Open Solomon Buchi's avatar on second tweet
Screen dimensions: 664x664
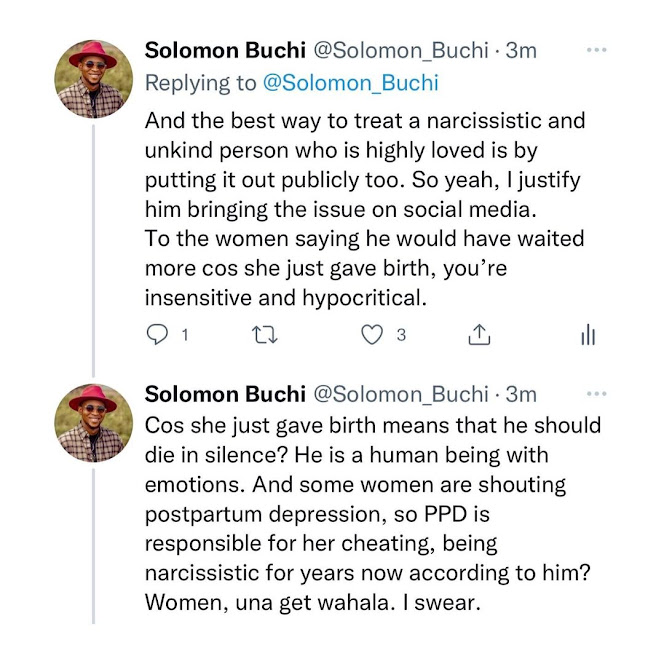tap(93, 421)
